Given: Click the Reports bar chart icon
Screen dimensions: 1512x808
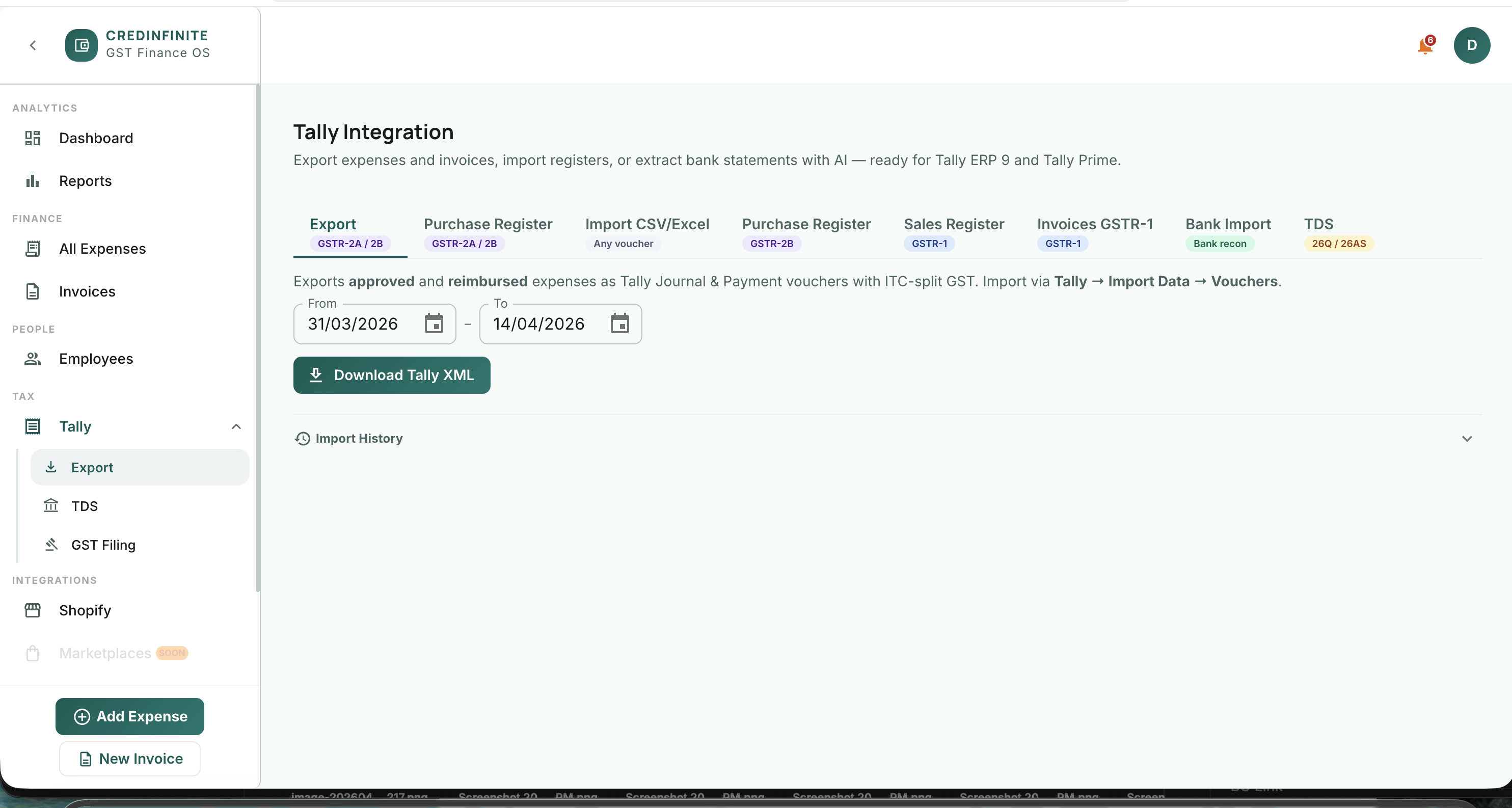Looking at the screenshot, I should tap(32, 181).
